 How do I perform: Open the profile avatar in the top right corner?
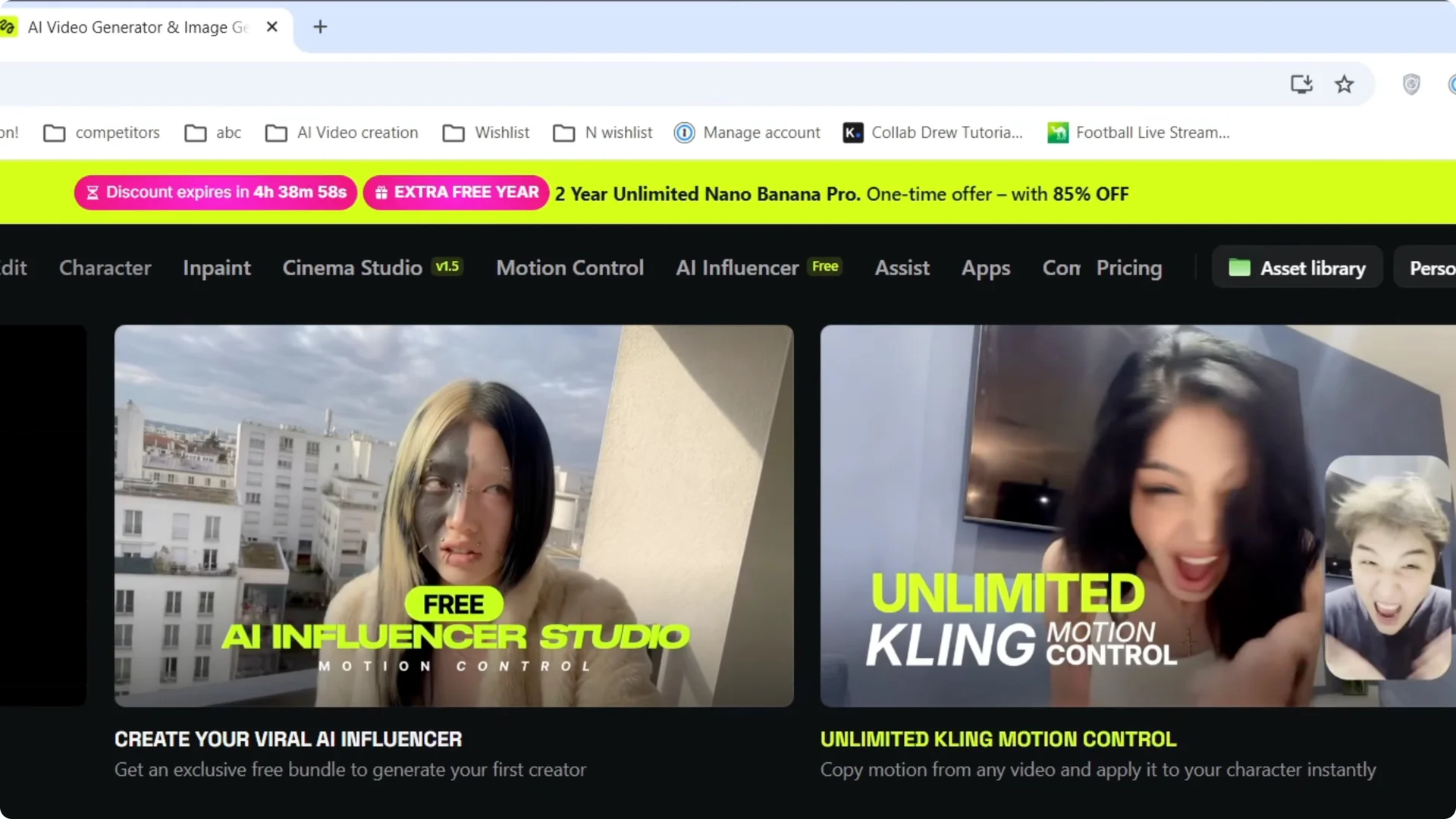pos(1451,84)
